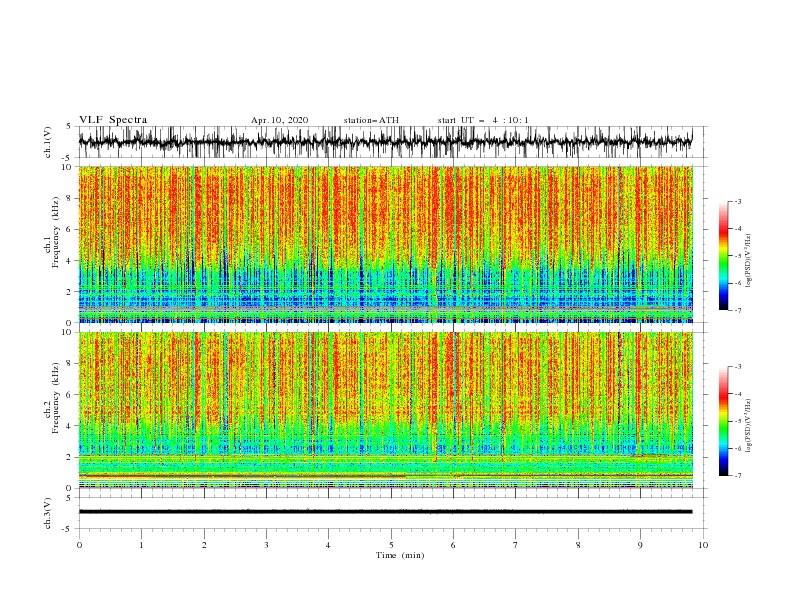
Task: Click the "4" kHz tick of ch.1 spectrogram
Action: pyautogui.click(x=70, y=261)
